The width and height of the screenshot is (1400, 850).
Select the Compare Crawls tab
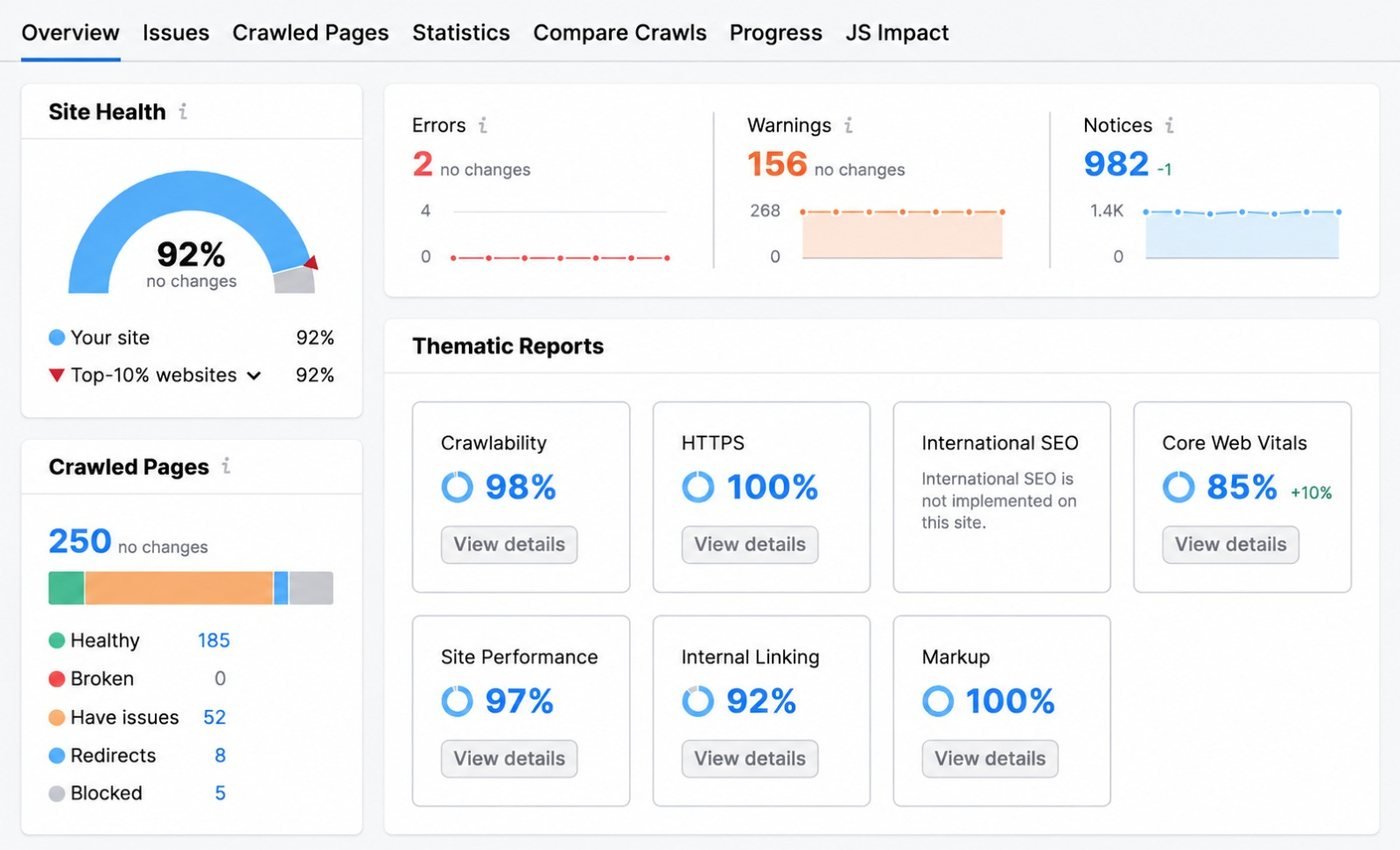pyautogui.click(x=620, y=32)
